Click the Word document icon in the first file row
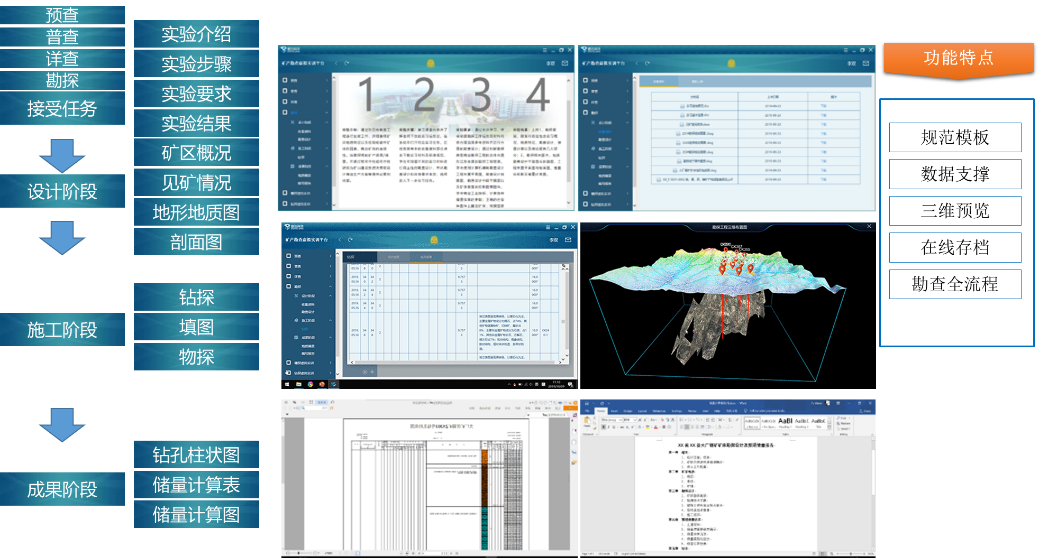Screen dimensions: 1039x558 pos(682,106)
